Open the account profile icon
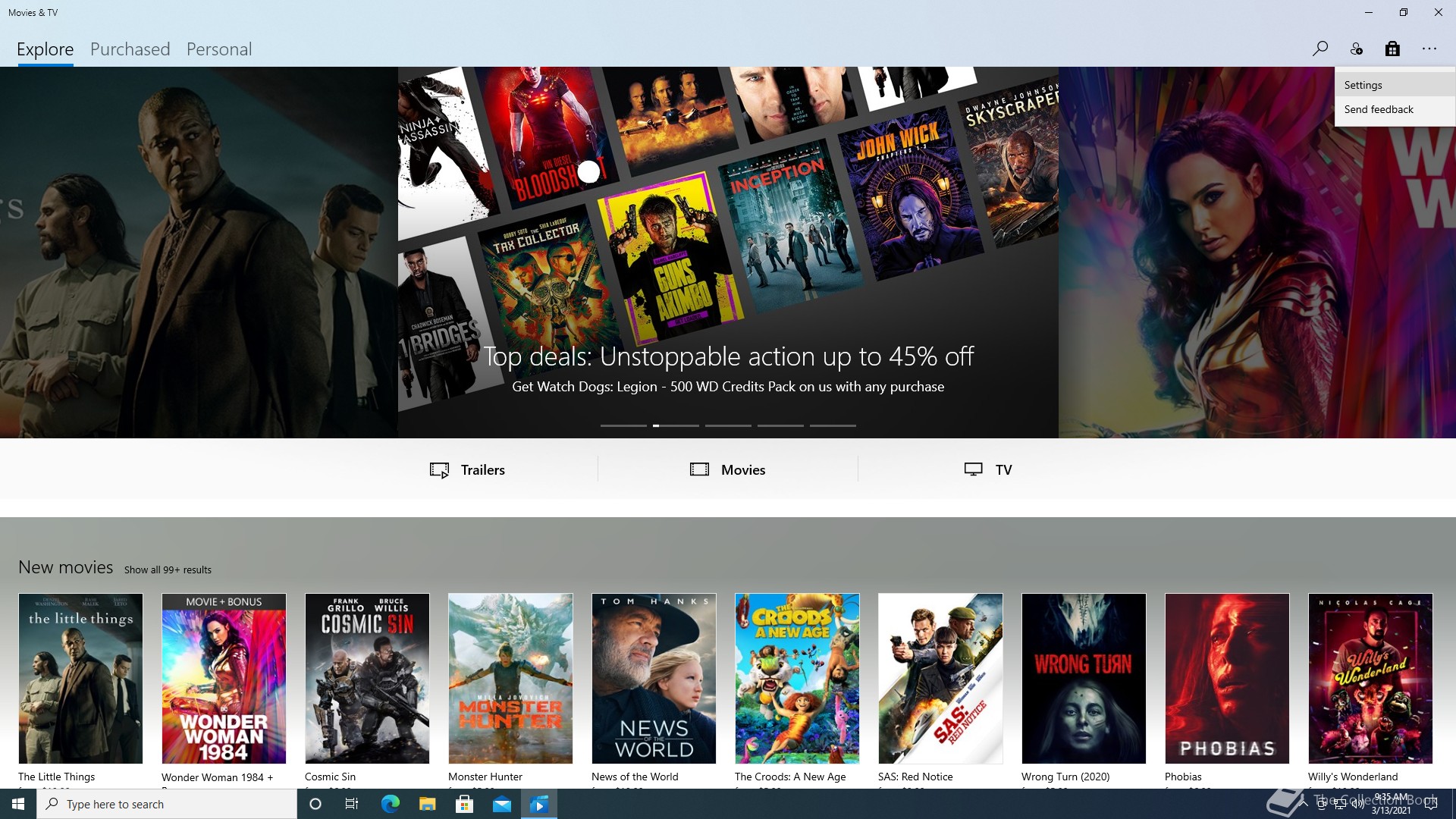Image resolution: width=1456 pixels, height=819 pixels. pos(1357,49)
